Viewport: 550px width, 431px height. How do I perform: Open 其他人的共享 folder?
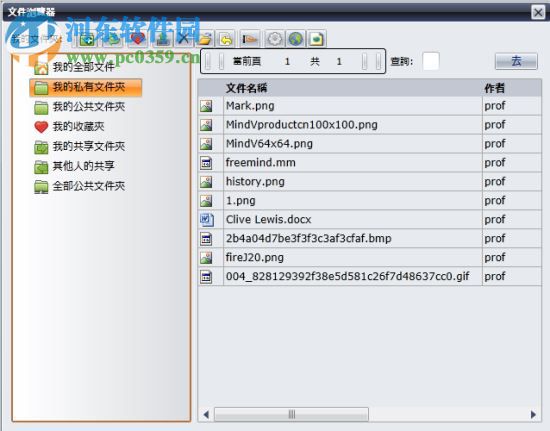click(x=83, y=166)
